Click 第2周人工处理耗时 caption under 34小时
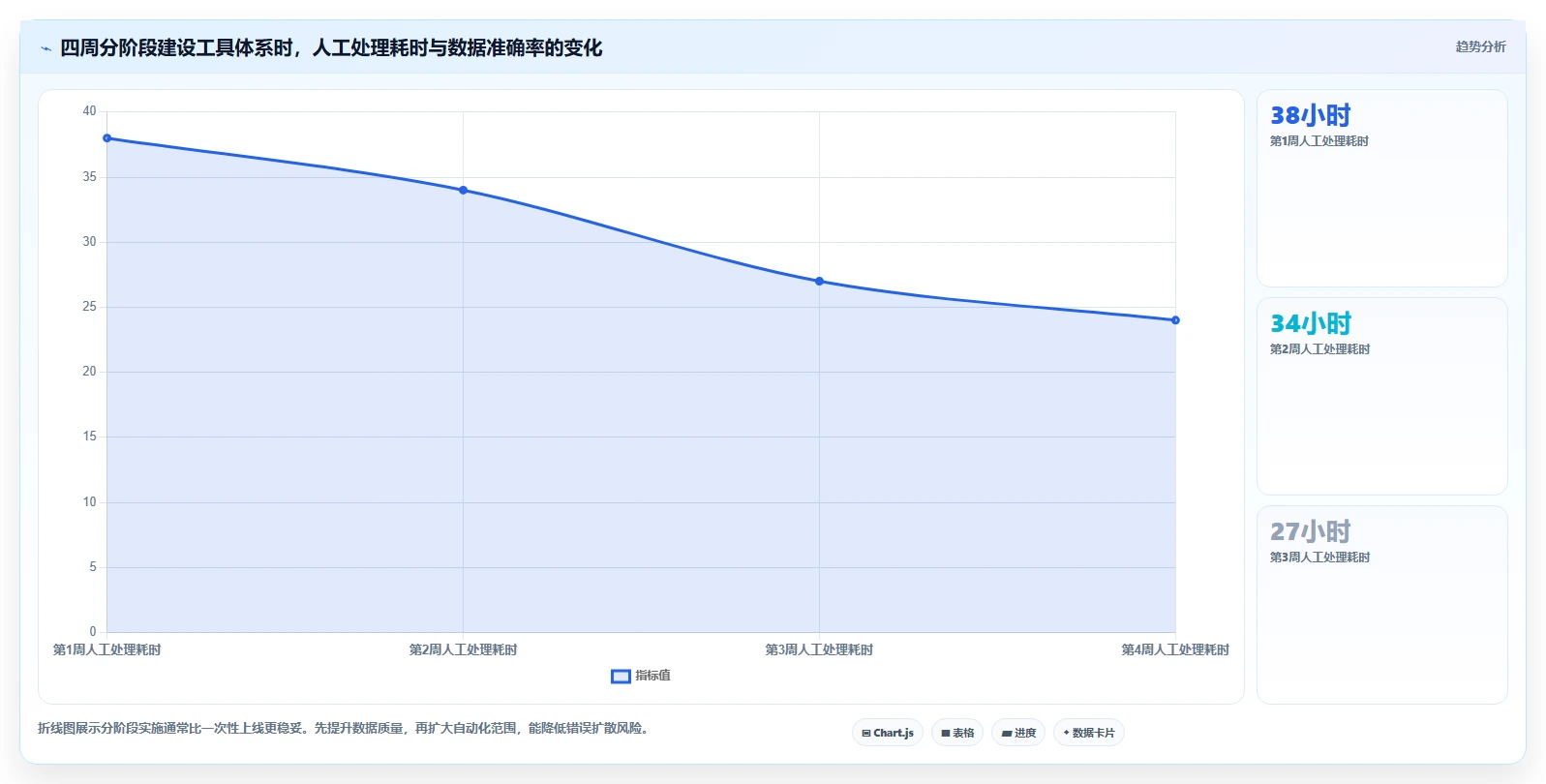The height and width of the screenshot is (784, 1546). [1319, 349]
